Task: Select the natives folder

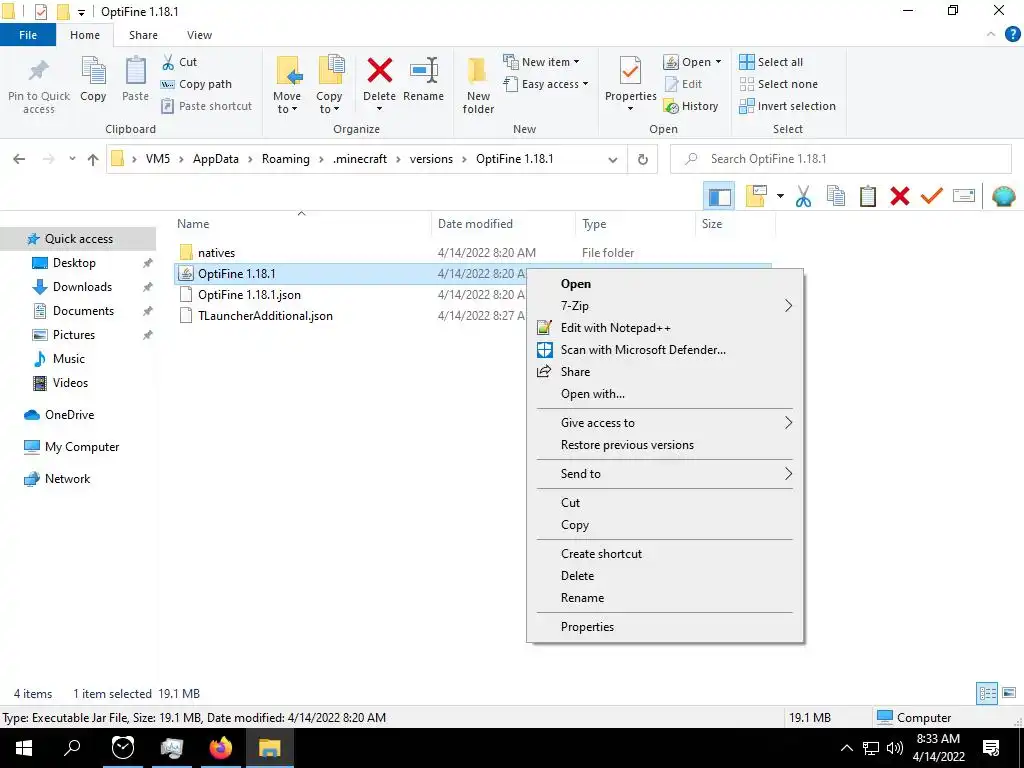Action: tap(216, 253)
